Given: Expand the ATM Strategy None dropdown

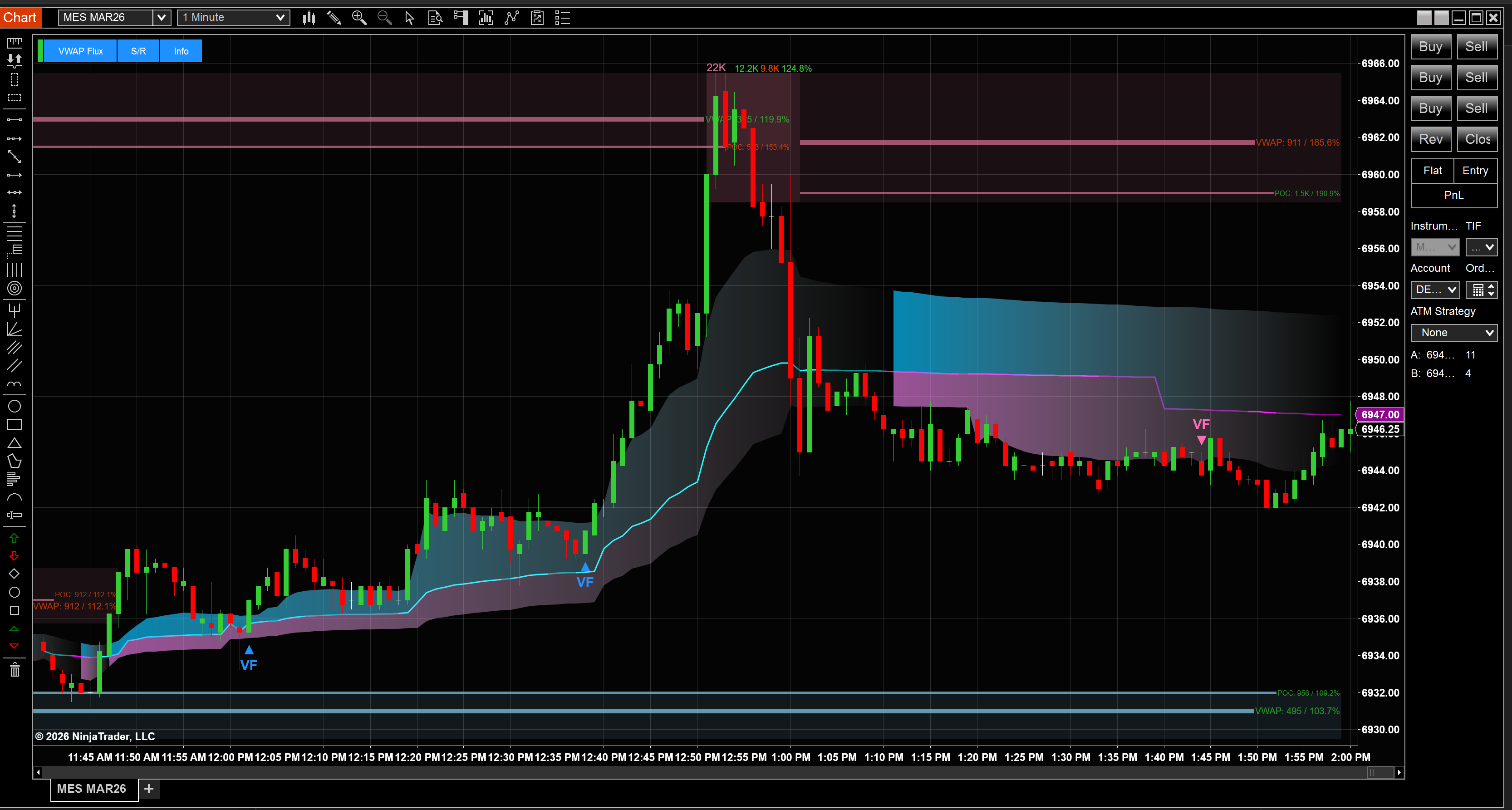Looking at the screenshot, I should [1453, 333].
